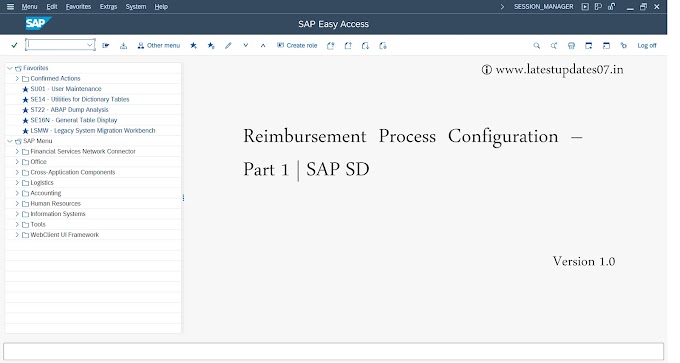The image size is (680, 363).
Task: Open the Other menu button
Action: (159, 46)
